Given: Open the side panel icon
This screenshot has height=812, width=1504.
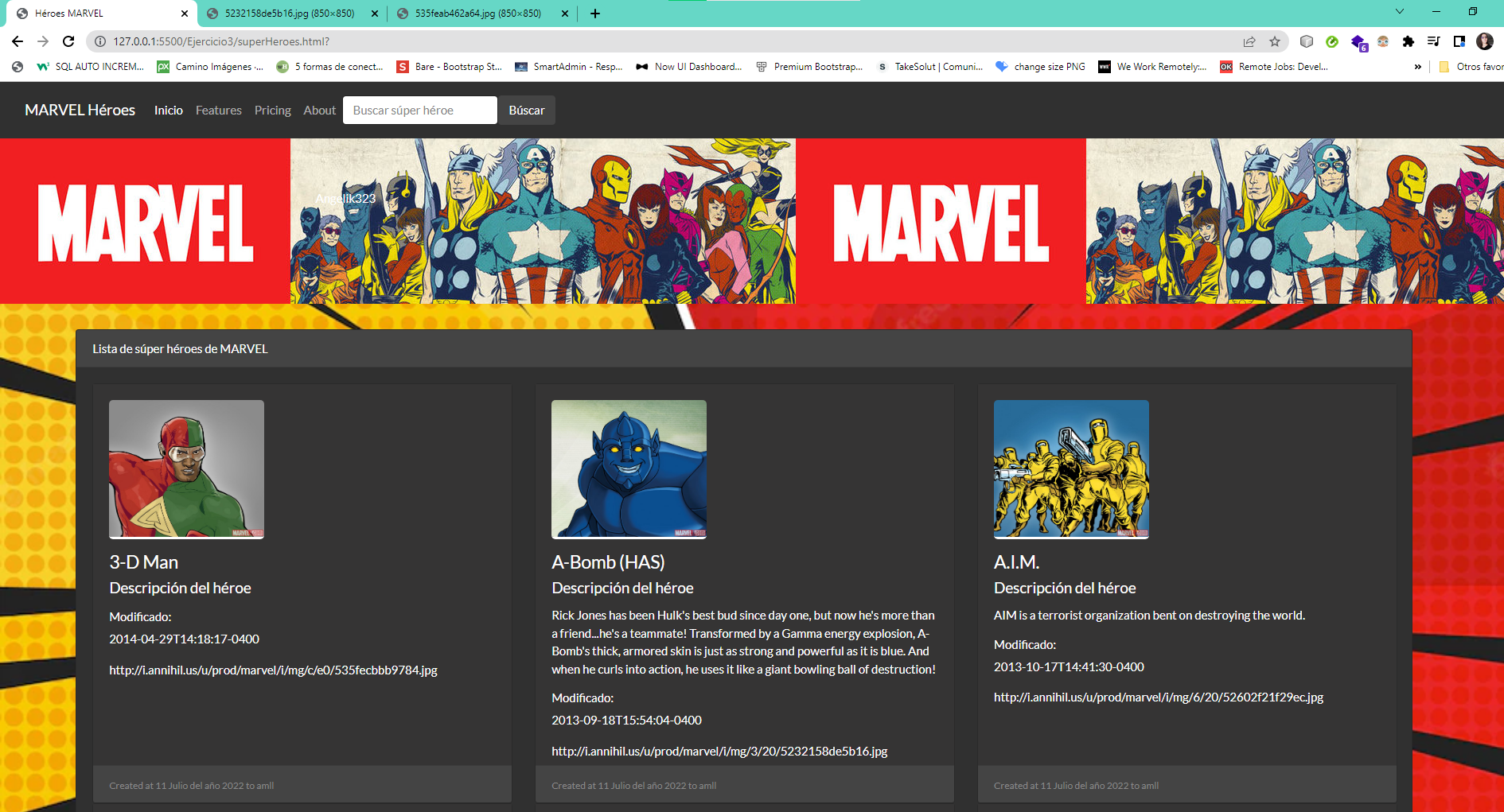Looking at the screenshot, I should (1459, 41).
